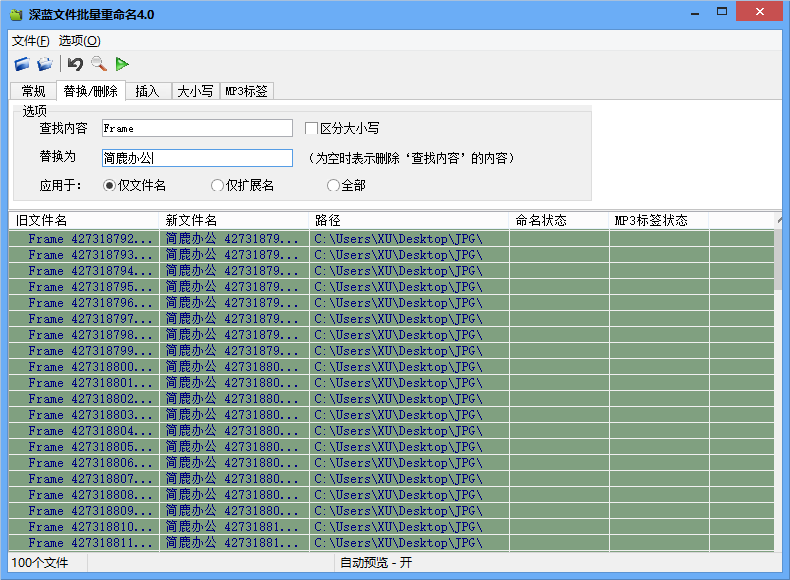This screenshot has height=580, width=790.
Task: Click the magnifier preview toolbar icon
Action: (x=99, y=64)
